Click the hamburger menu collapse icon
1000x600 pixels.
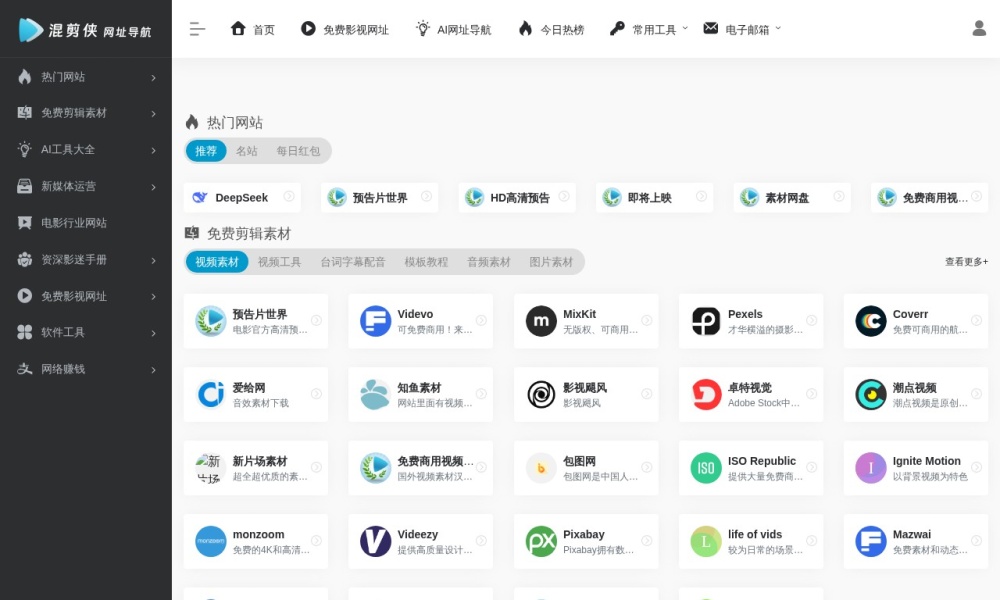point(197,29)
